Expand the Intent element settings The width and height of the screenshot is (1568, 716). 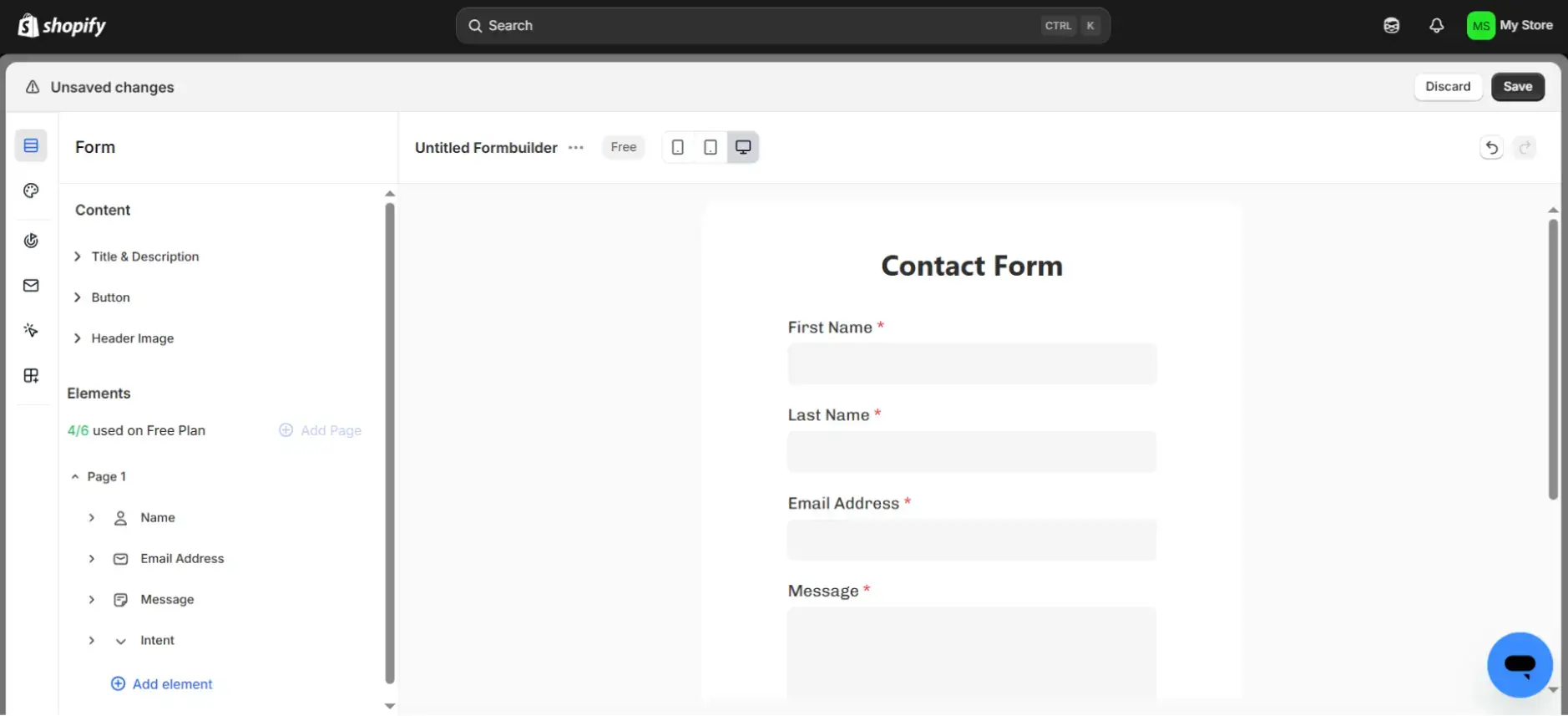pyautogui.click(x=92, y=641)
